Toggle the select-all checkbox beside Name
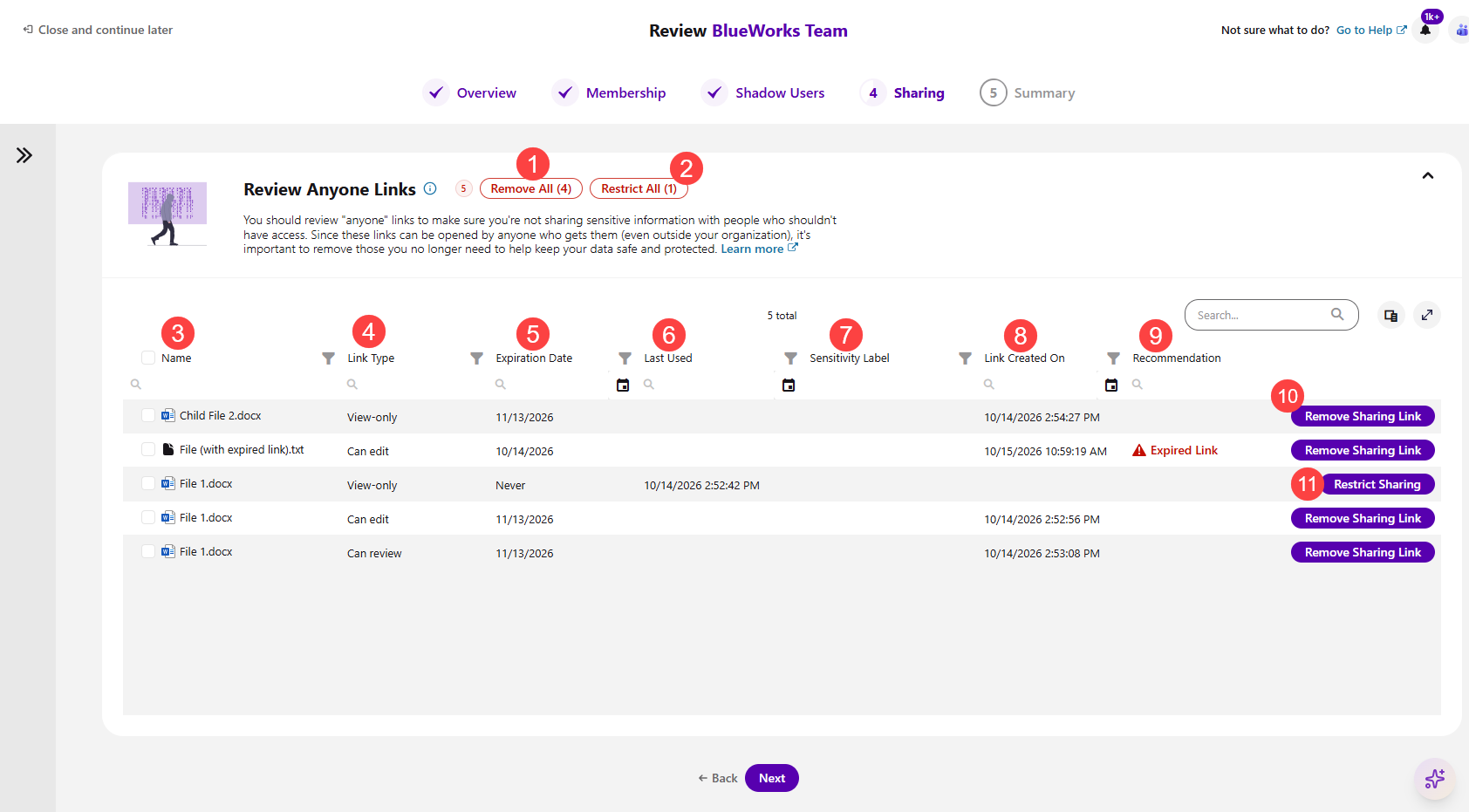Image resolution: width=1469 pixels, height=812 pixels. (148, 358)
